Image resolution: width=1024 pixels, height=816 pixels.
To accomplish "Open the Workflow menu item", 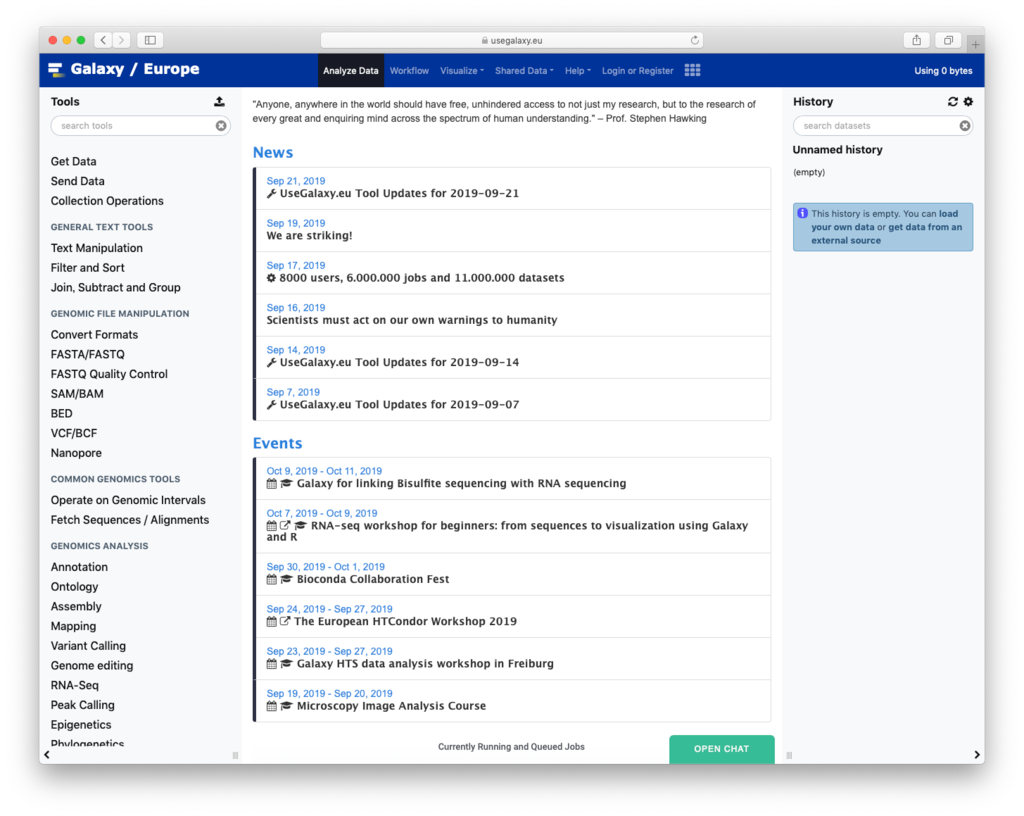I will pyautogui.click(x=409, y=71).
